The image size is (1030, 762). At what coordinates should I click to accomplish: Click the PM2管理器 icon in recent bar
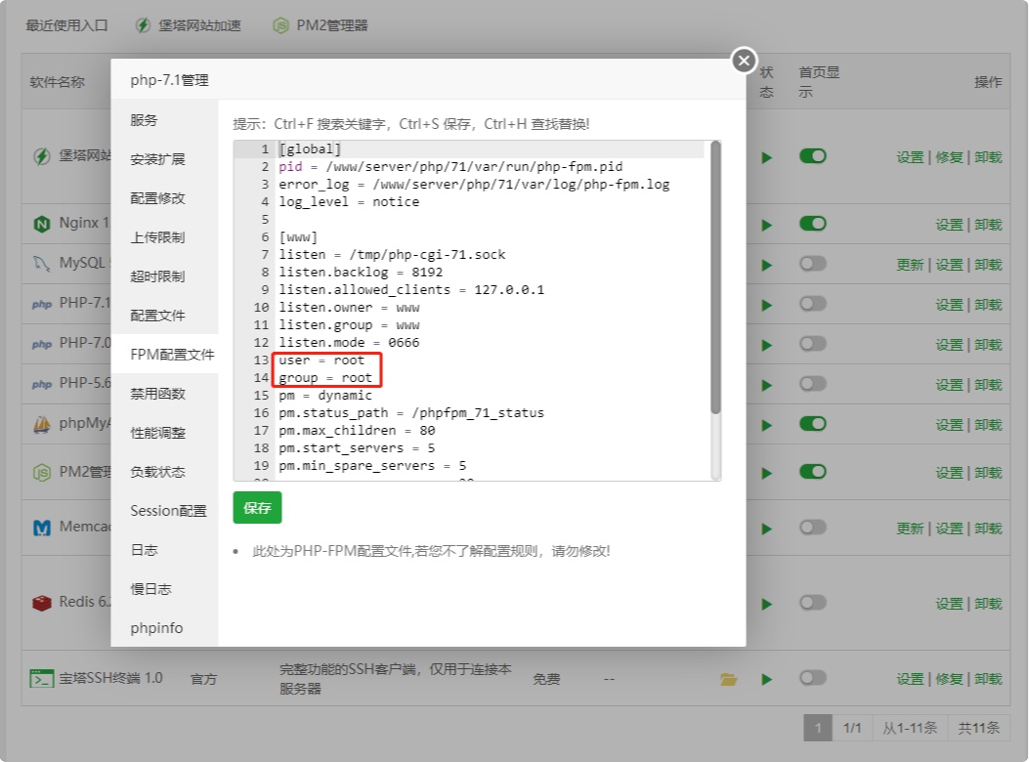pyautogui.click(x=280, y=26)
